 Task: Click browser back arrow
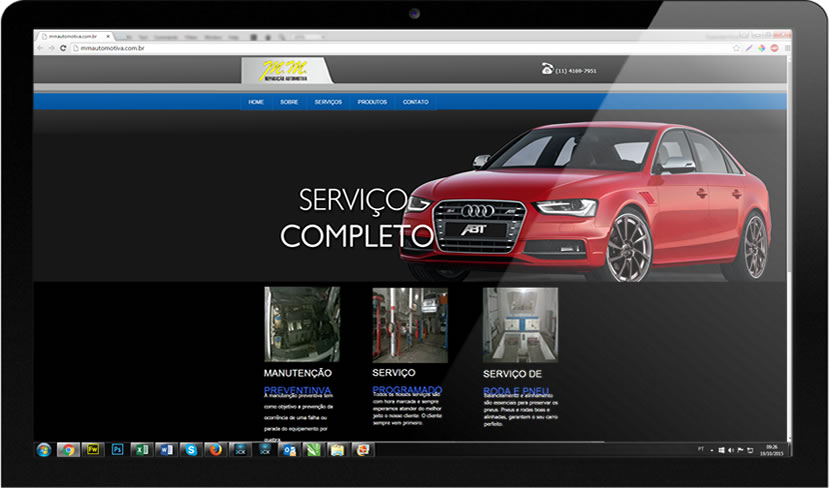40,48
